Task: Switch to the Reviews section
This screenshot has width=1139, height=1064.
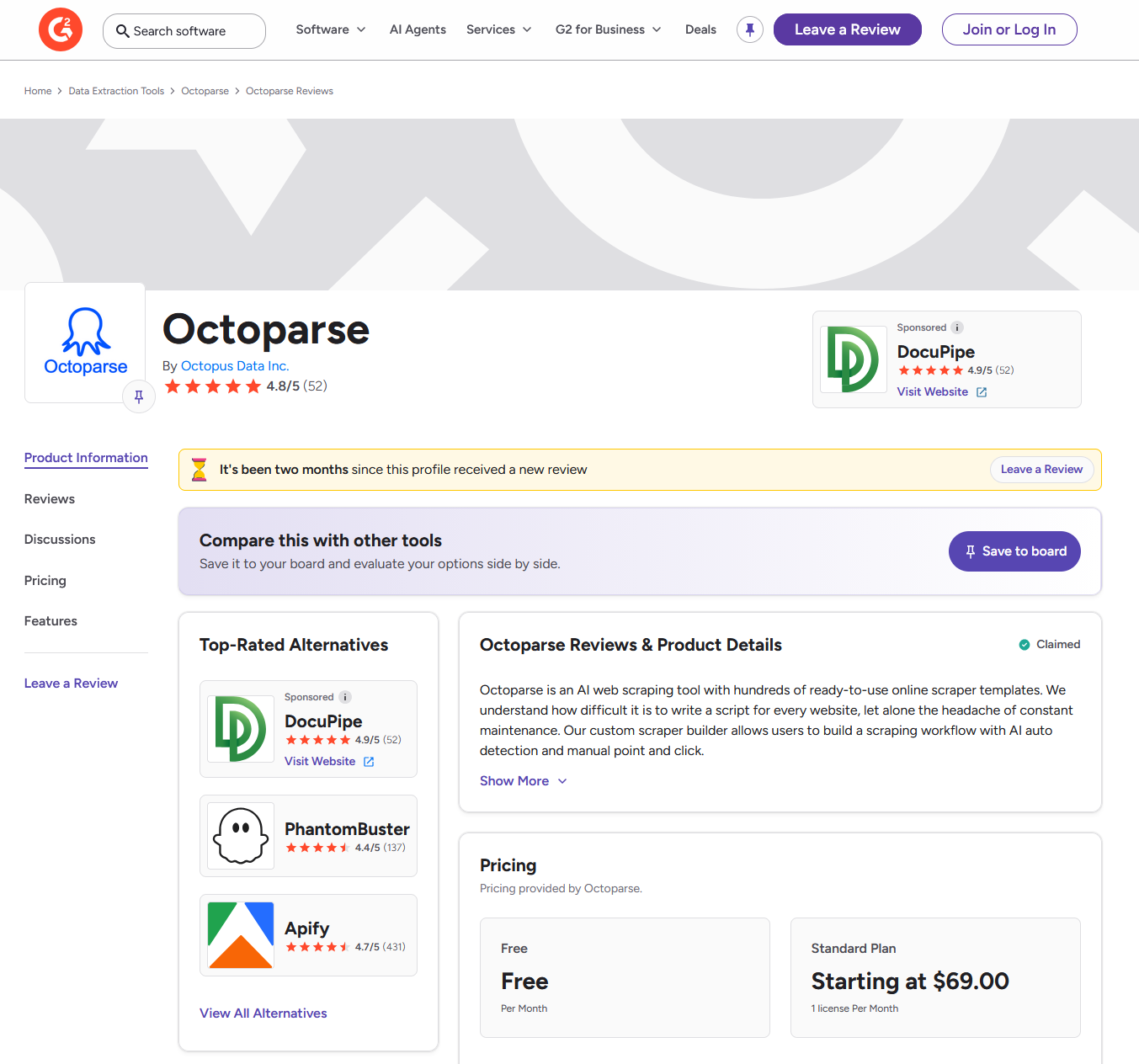Action: [x=49, y=498]
